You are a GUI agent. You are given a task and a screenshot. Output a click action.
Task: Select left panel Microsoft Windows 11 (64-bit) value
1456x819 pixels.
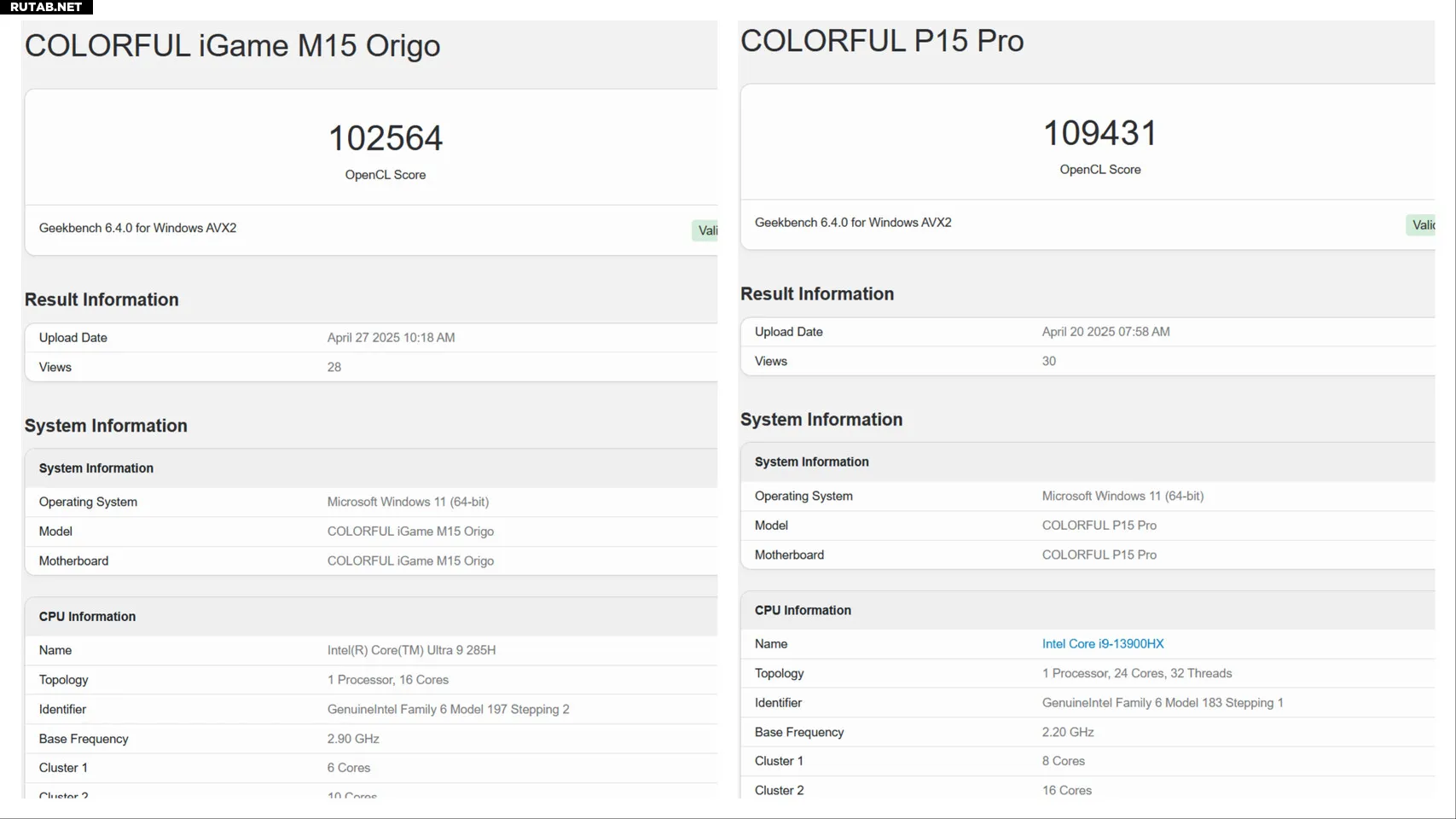click(x=409, y=502)
